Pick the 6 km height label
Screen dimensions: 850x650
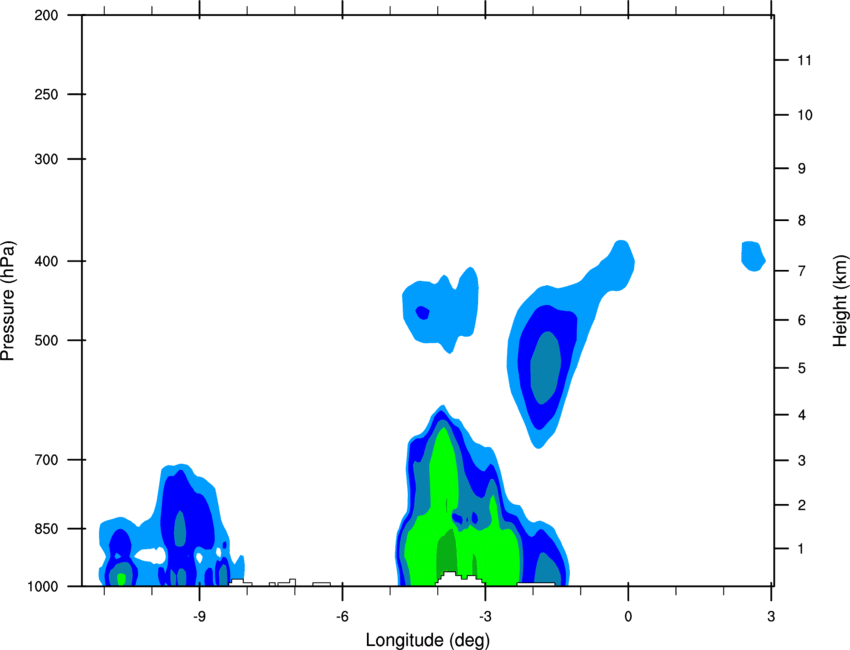(802, 320)
